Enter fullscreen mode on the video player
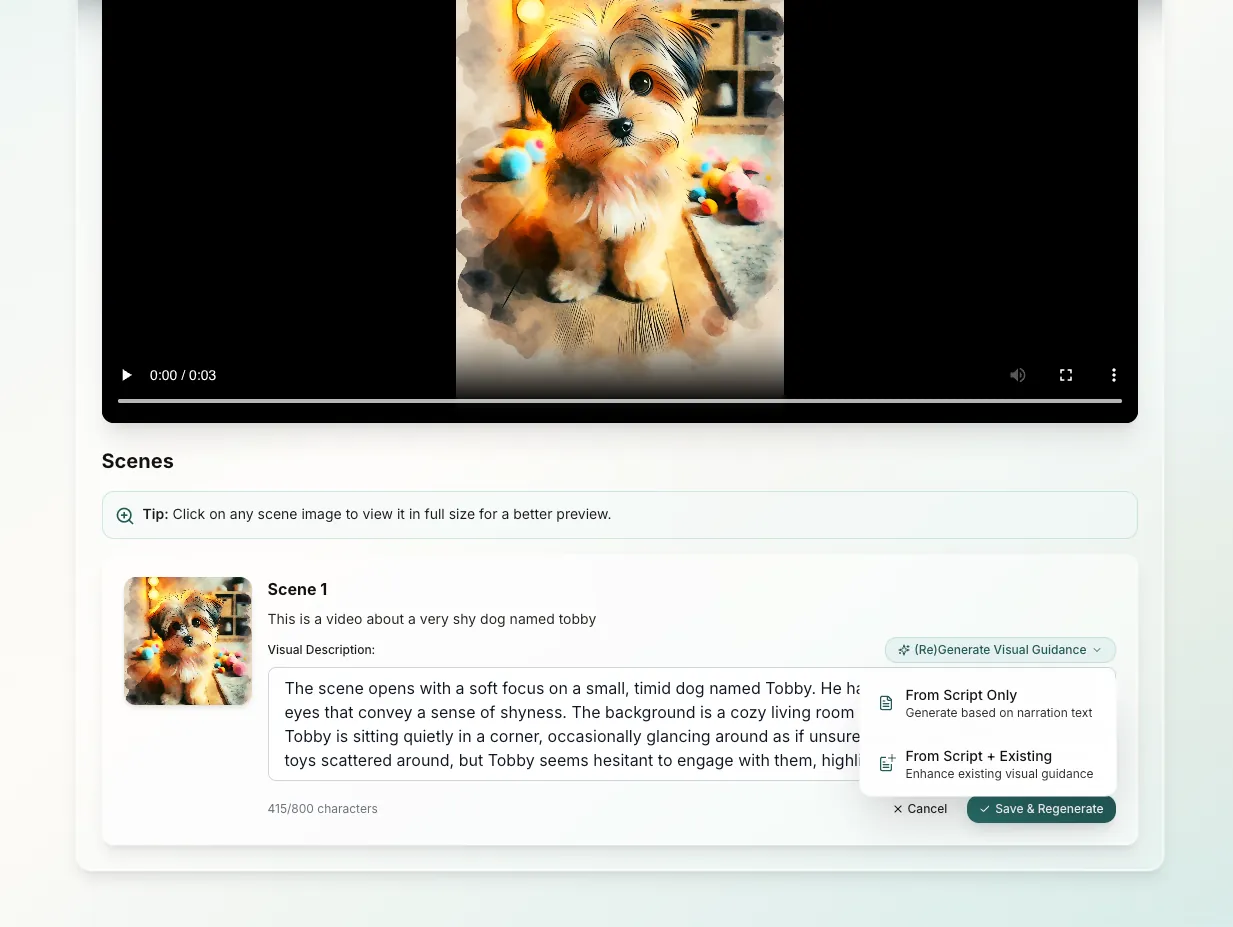1233x927 pixels. coord(1065,375)
